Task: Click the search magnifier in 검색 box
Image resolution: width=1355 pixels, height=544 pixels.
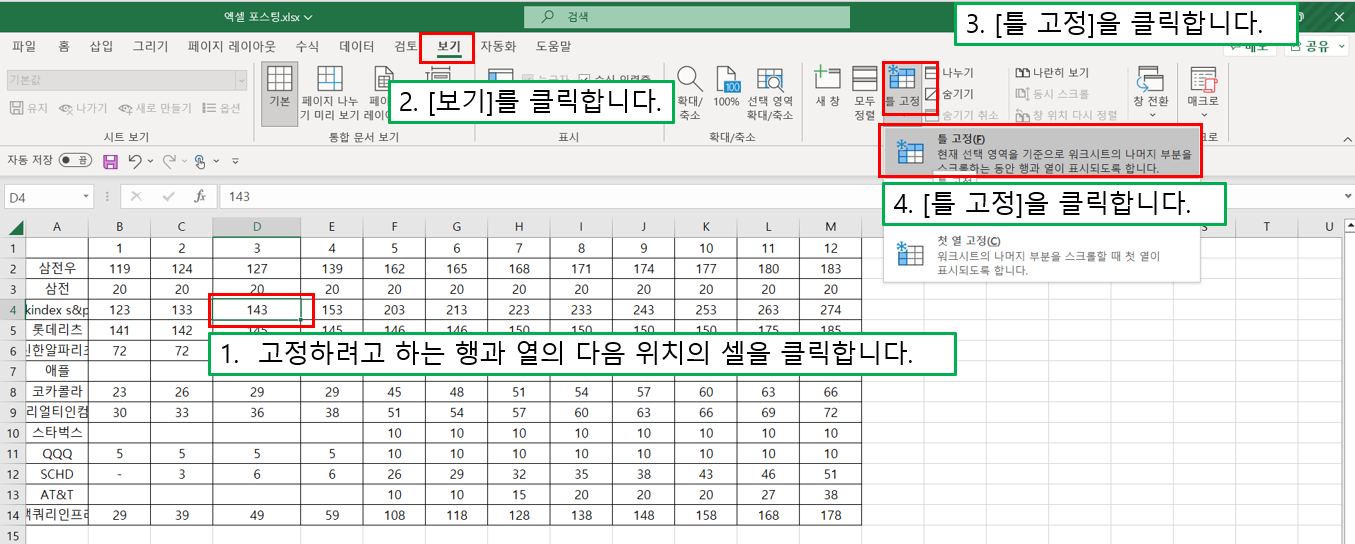Action: click(547, 16)
